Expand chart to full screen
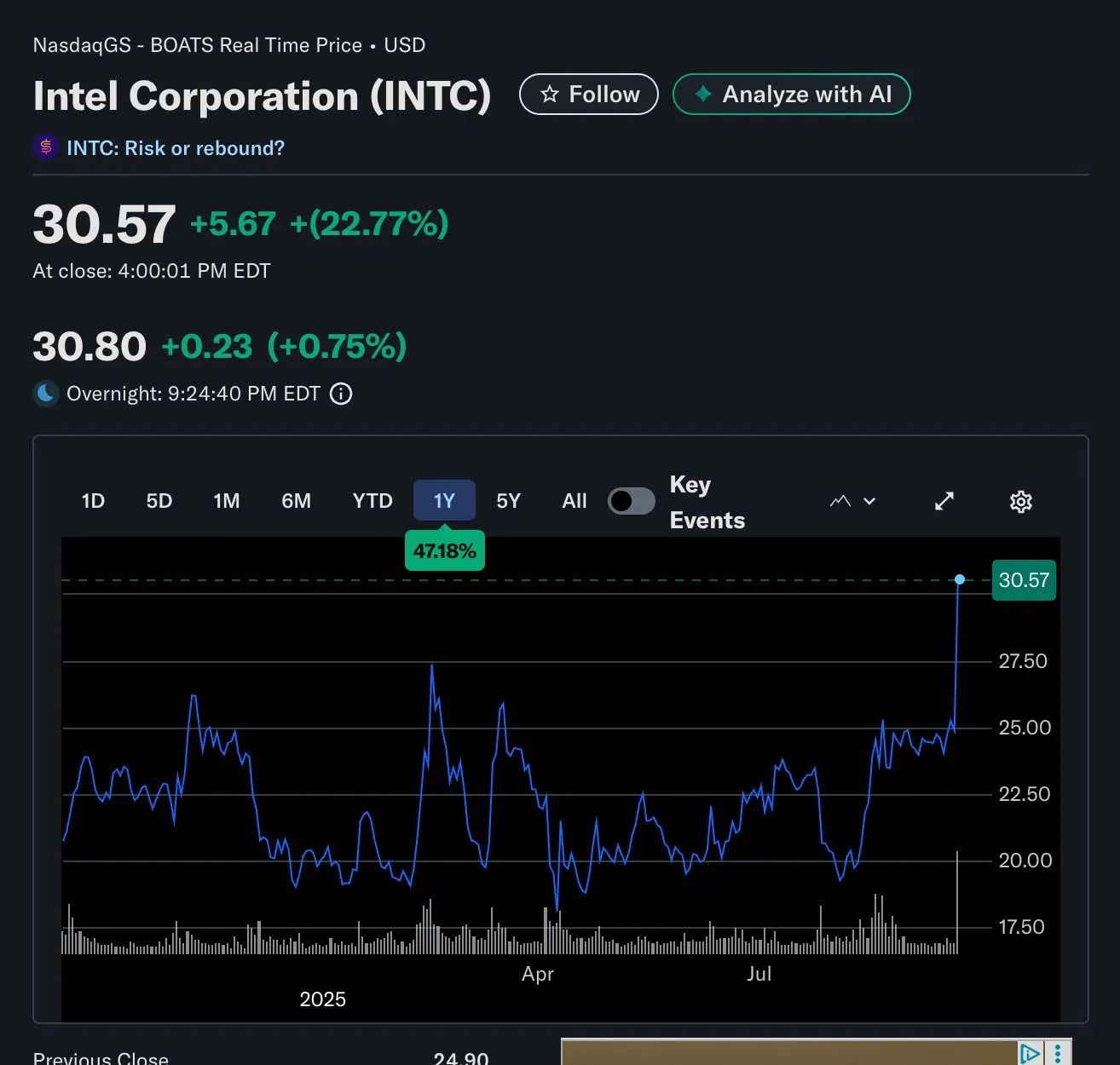The height and width of the screenshot is (1065, 1120). pyautogui.click(x=944, y=502)
